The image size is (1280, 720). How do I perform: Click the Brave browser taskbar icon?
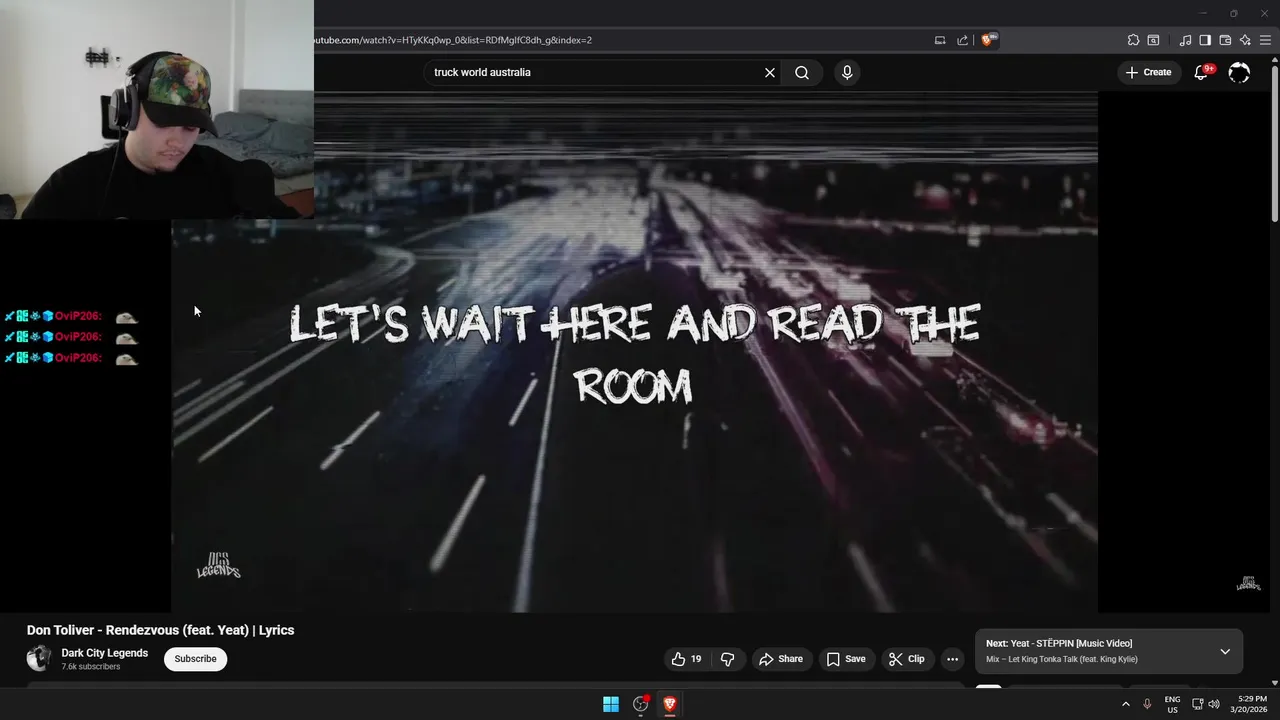pos(670,704)
